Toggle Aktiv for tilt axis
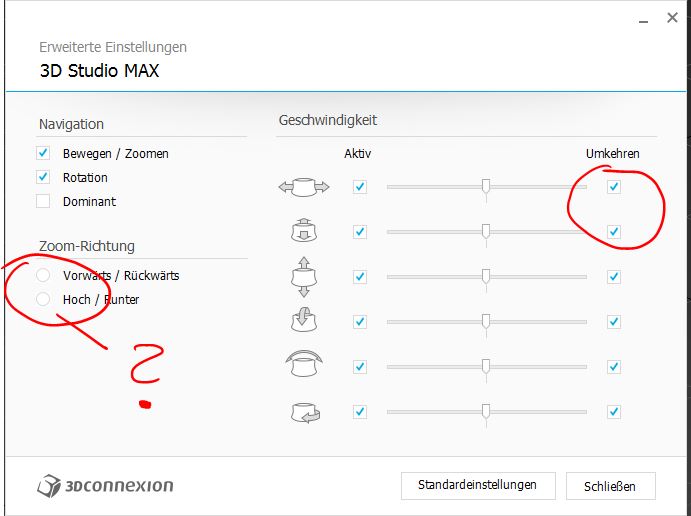Image resolution: width=691 pixels, height=516 pixels. pyautogui.click(x=360, y=322)
